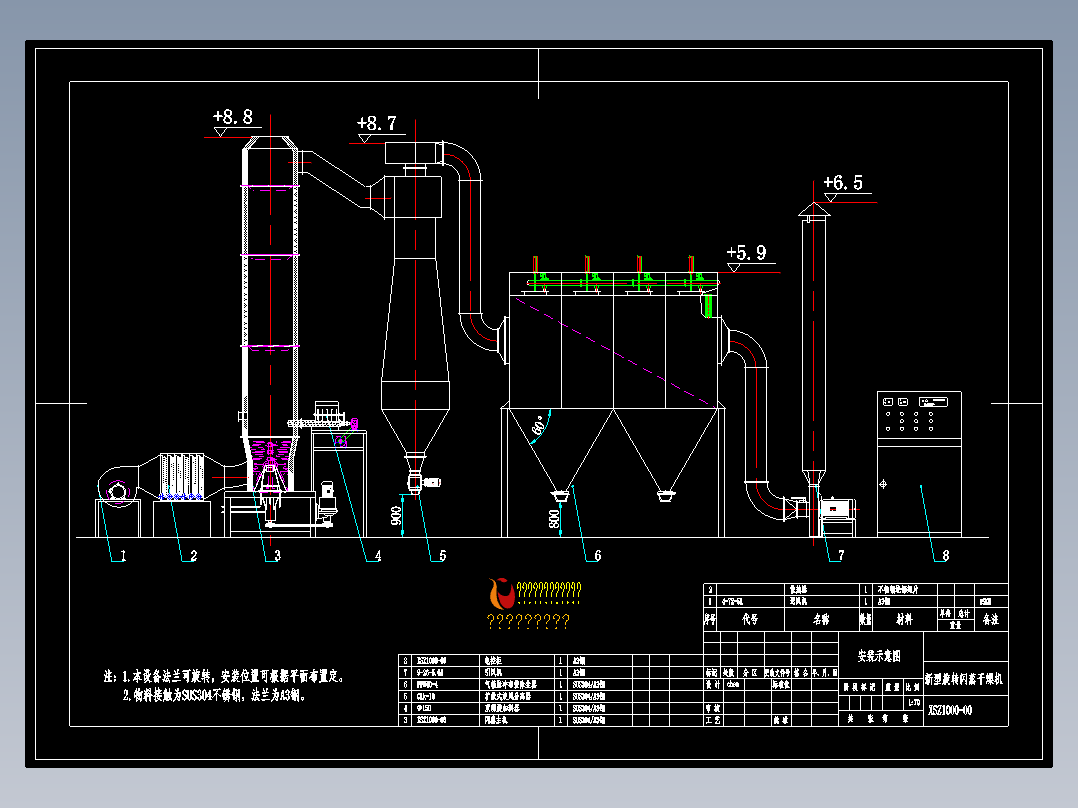Click note line 2 mentioning SUS304
Screen dimensions: 1078x808
214,696
